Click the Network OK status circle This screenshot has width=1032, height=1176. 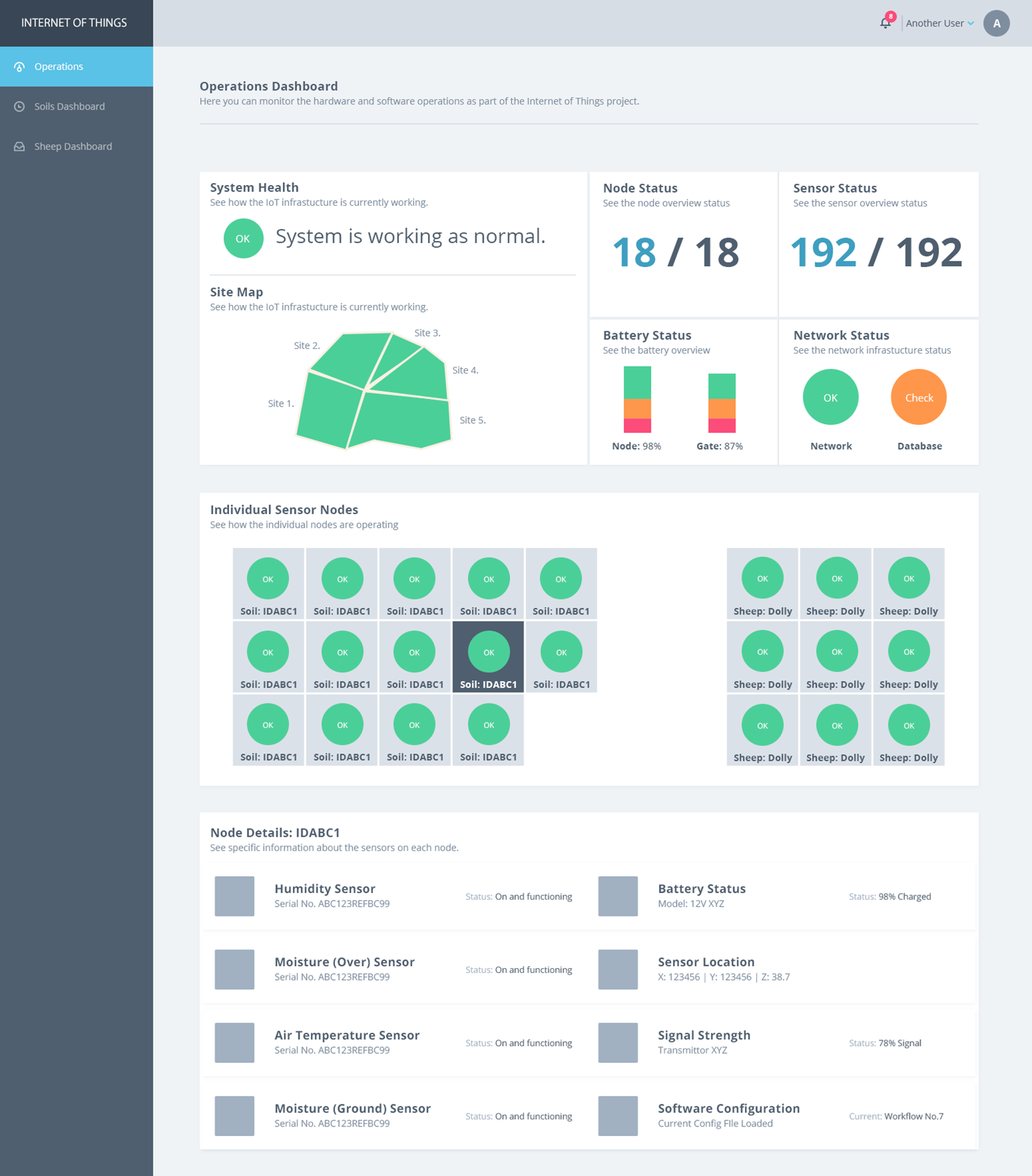click(x=830, y=397)
